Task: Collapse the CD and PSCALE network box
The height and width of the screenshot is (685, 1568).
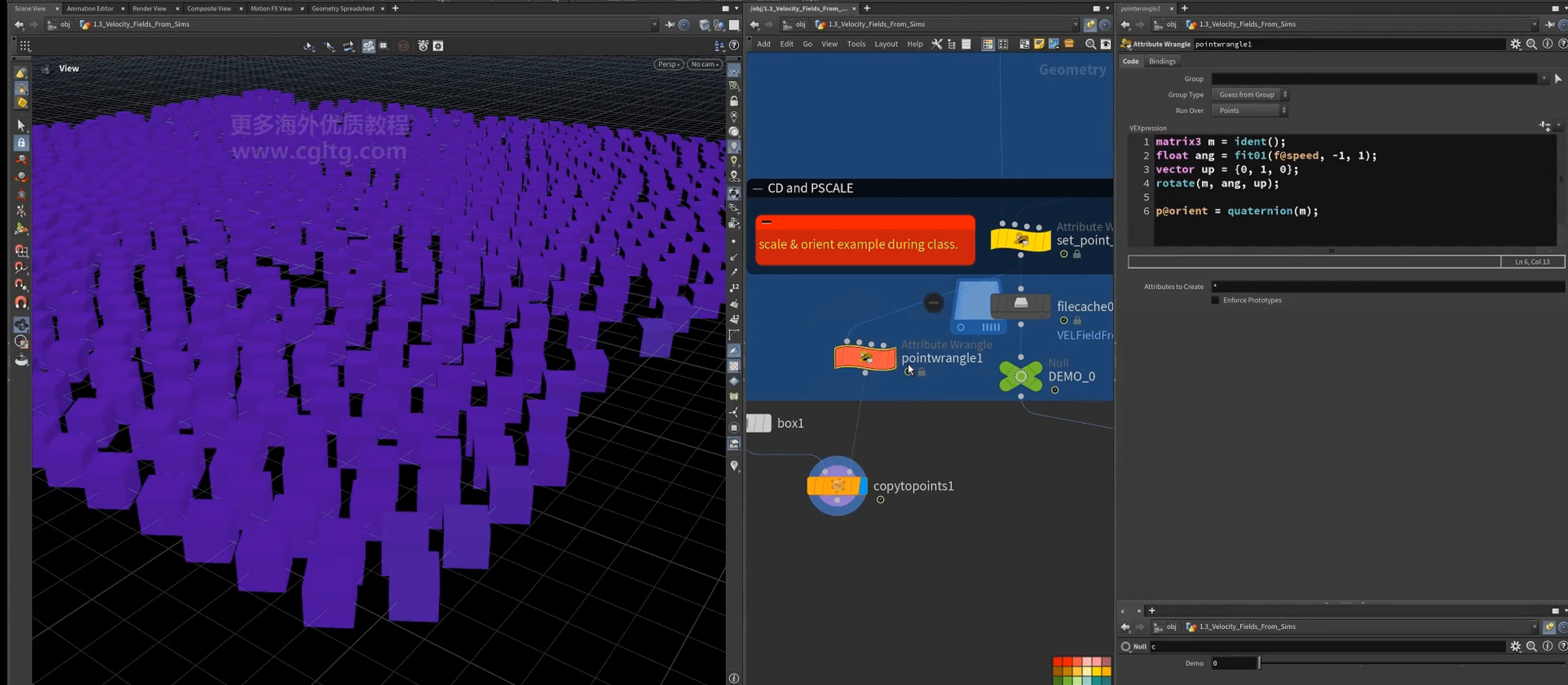Action: pyautogui.click(x=758, y=189)
